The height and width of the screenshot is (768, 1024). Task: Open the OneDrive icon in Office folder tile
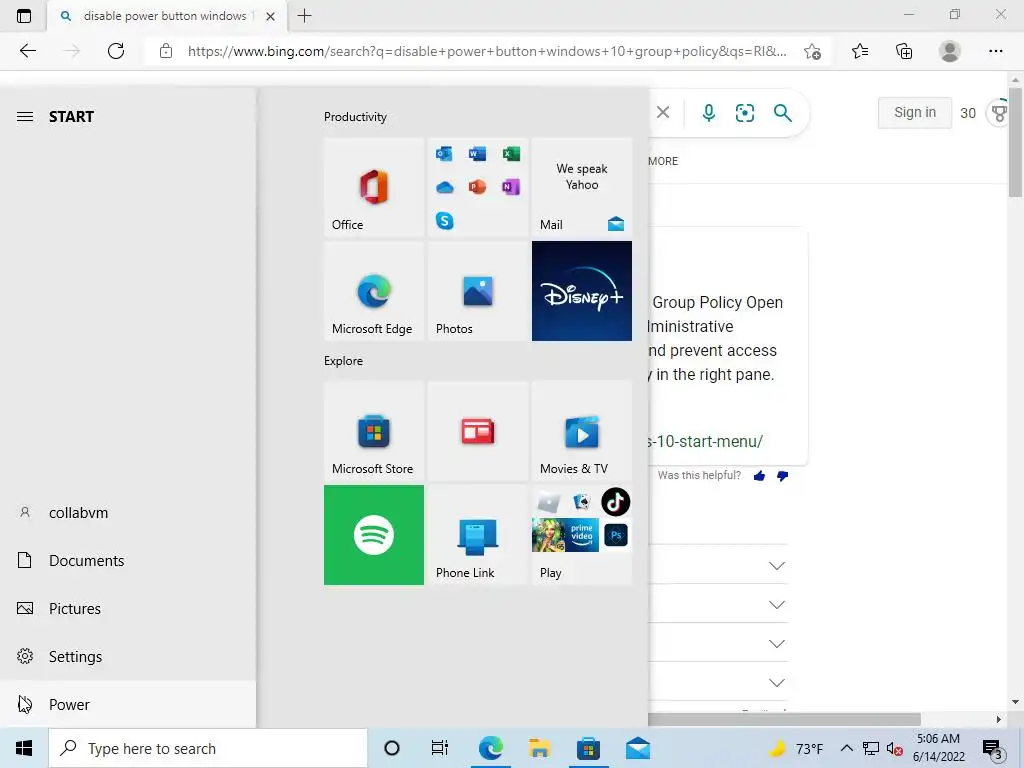[444, 187]
